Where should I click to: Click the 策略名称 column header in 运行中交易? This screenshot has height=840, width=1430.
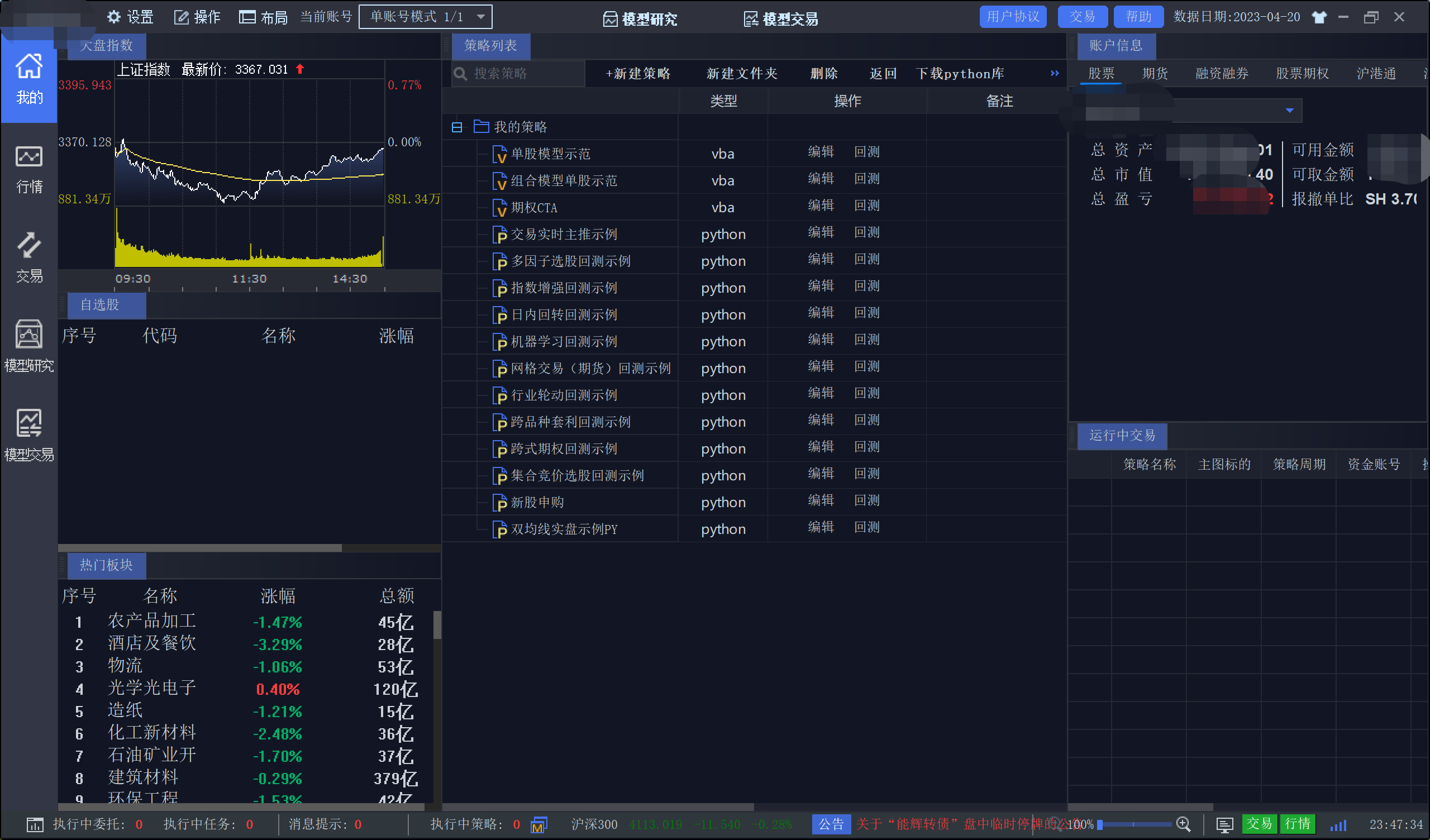tap(1149, 465)
